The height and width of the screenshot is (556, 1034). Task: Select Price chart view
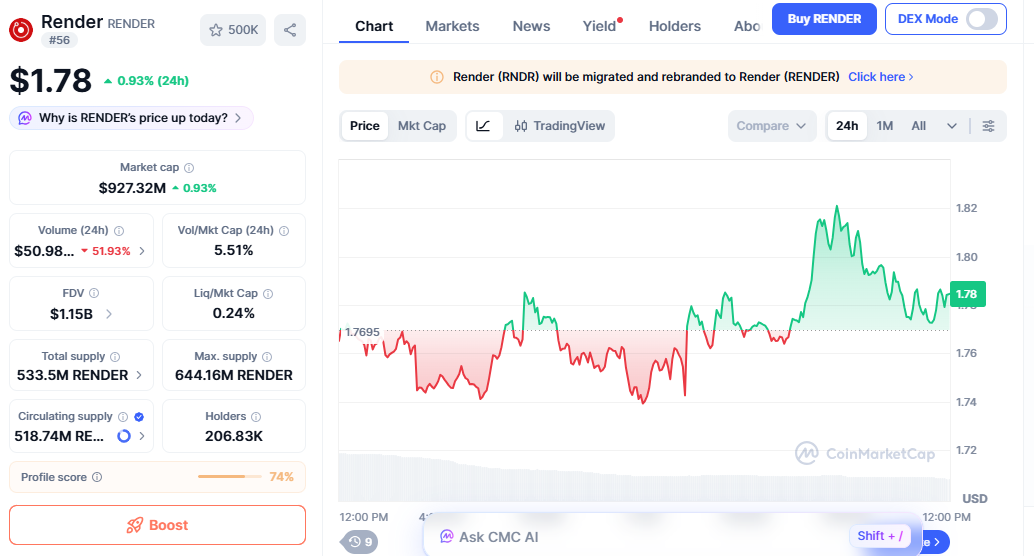[365, 126]
